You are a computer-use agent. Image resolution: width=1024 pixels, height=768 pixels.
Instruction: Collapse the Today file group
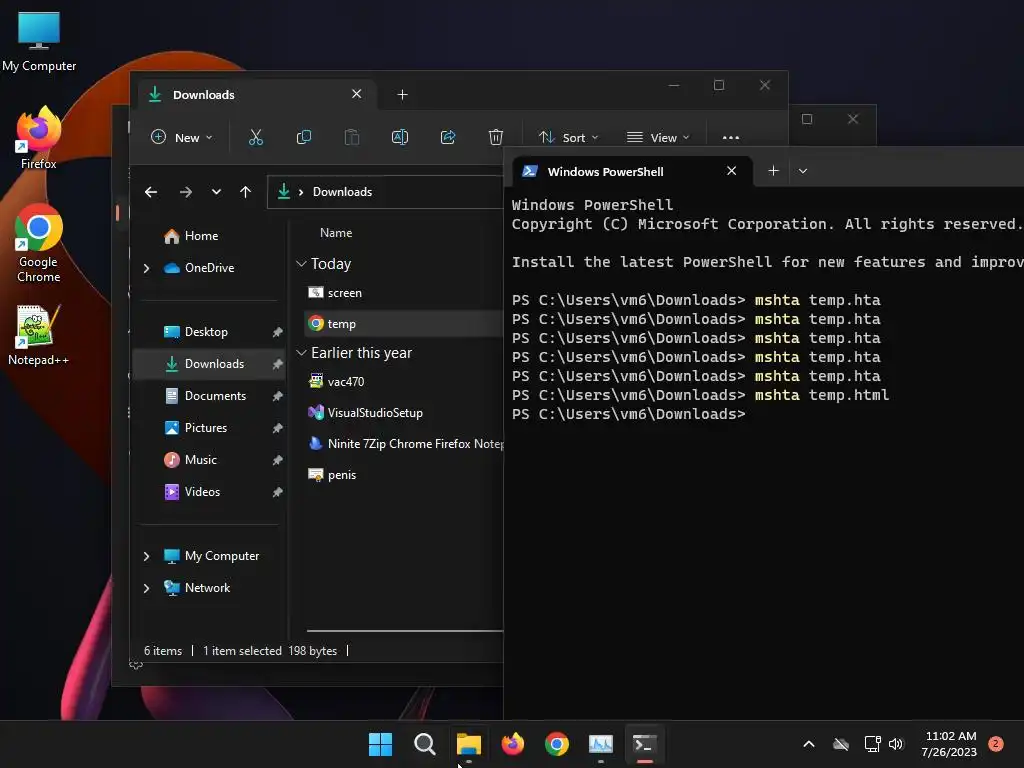(301, 264)
